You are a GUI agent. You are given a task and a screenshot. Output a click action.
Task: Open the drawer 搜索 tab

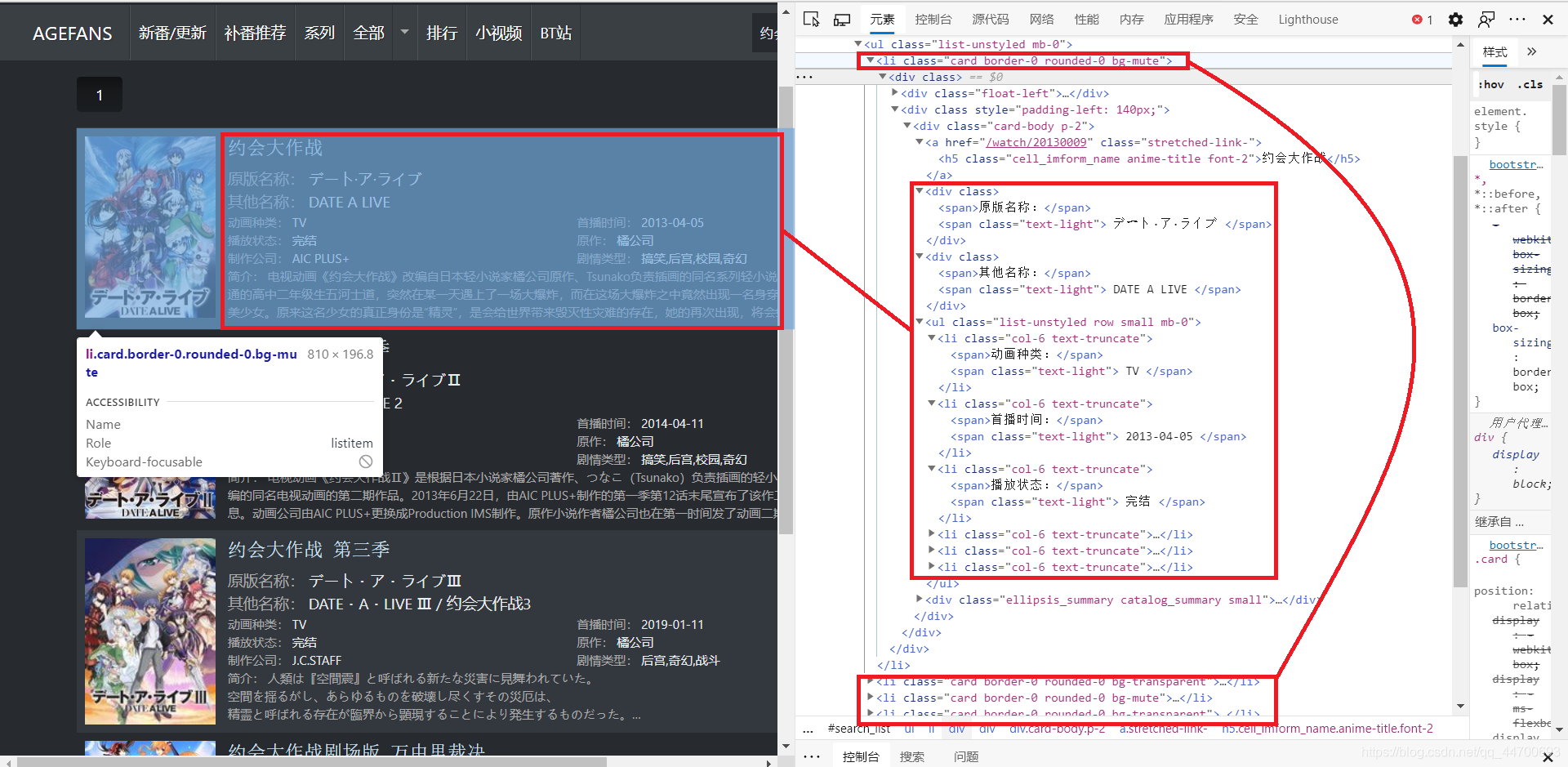912,756
